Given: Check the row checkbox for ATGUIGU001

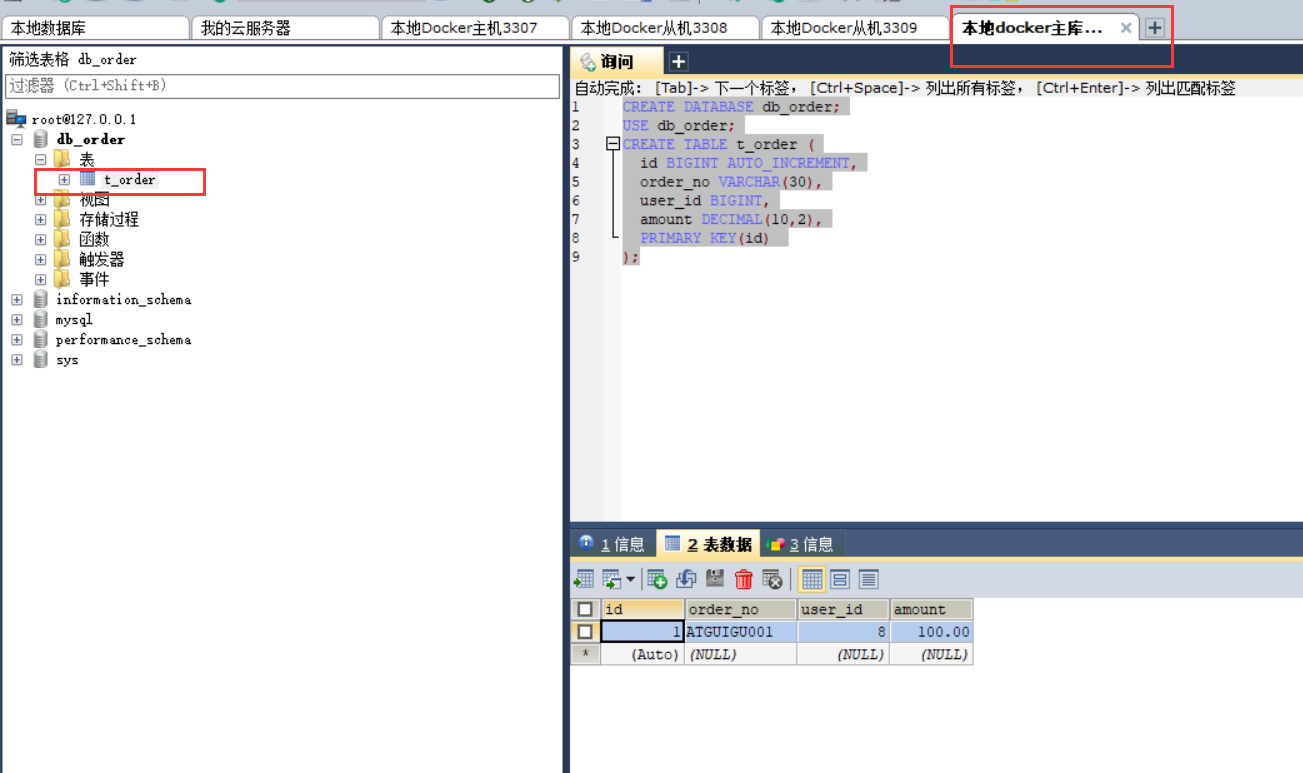Looking at the screenshot, I should click(x=585, y=632).
